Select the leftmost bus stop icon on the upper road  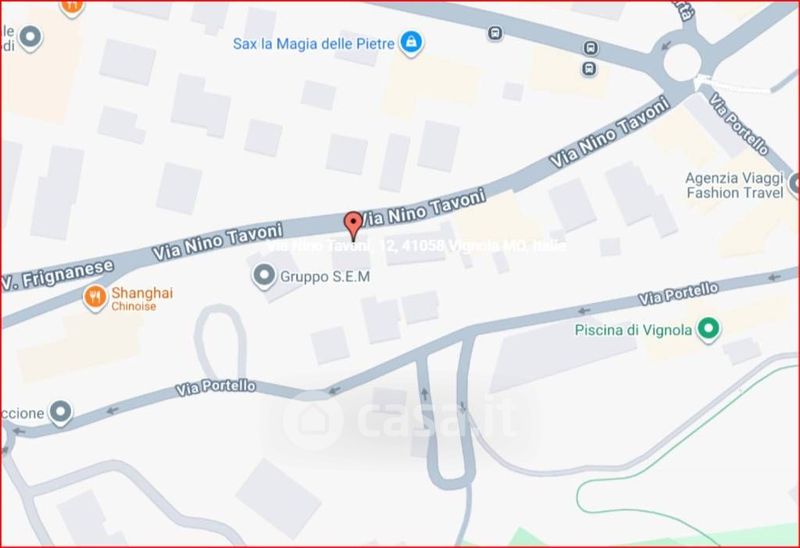point(494,33)
